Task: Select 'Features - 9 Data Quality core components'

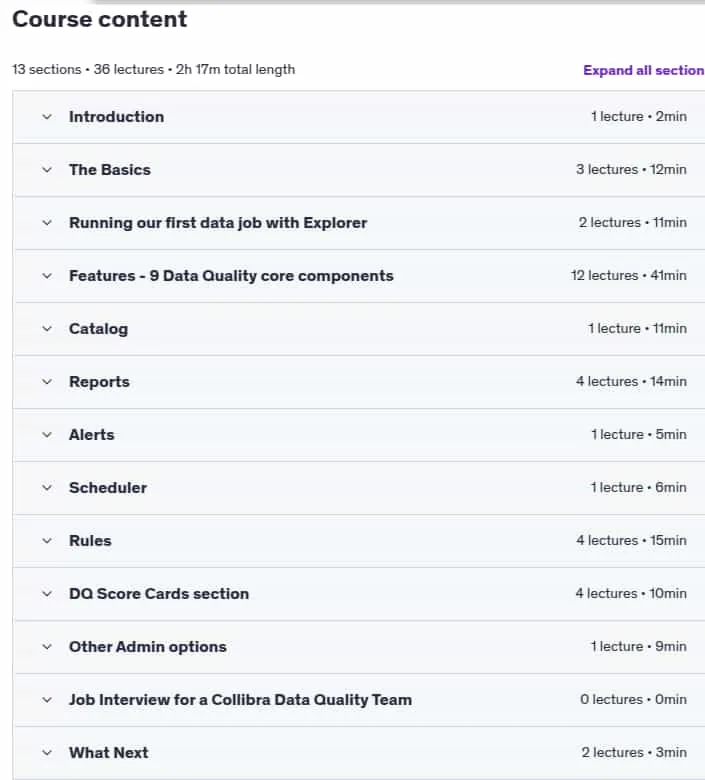Action: (x=231, y=276)
